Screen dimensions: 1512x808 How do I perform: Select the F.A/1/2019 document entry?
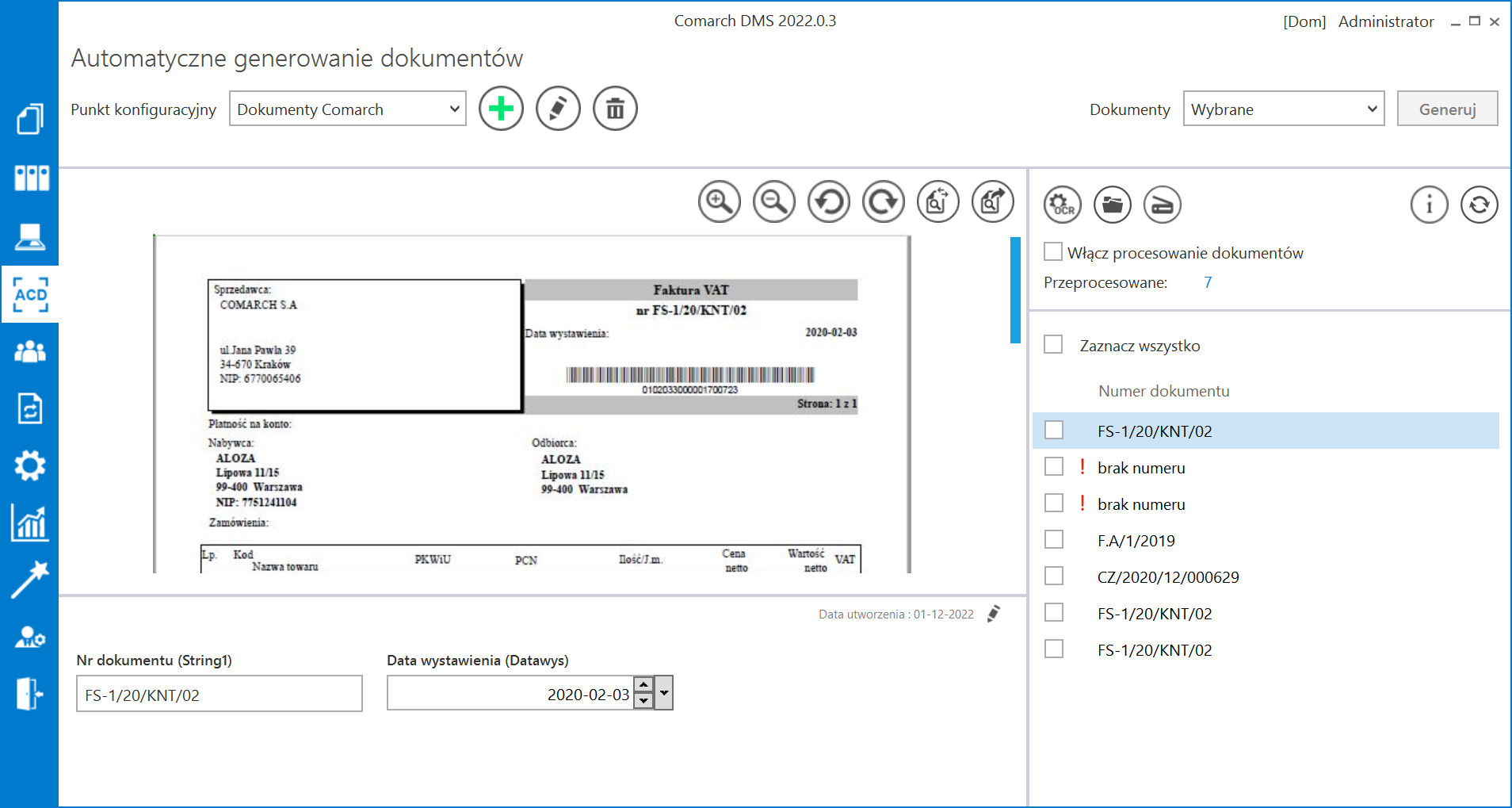pos(1136,540)
